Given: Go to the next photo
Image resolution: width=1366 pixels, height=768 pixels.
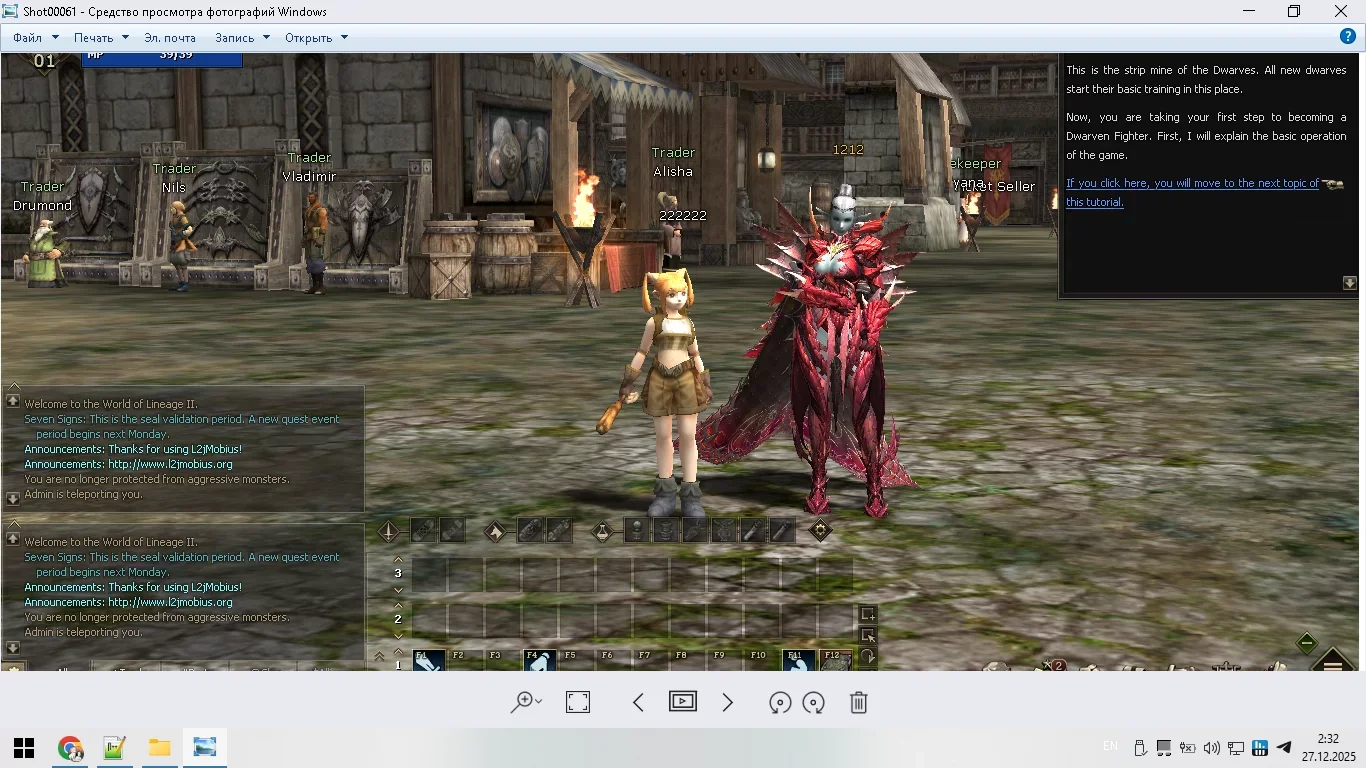Looking at the screenshot, I should (x=728, y=702).
